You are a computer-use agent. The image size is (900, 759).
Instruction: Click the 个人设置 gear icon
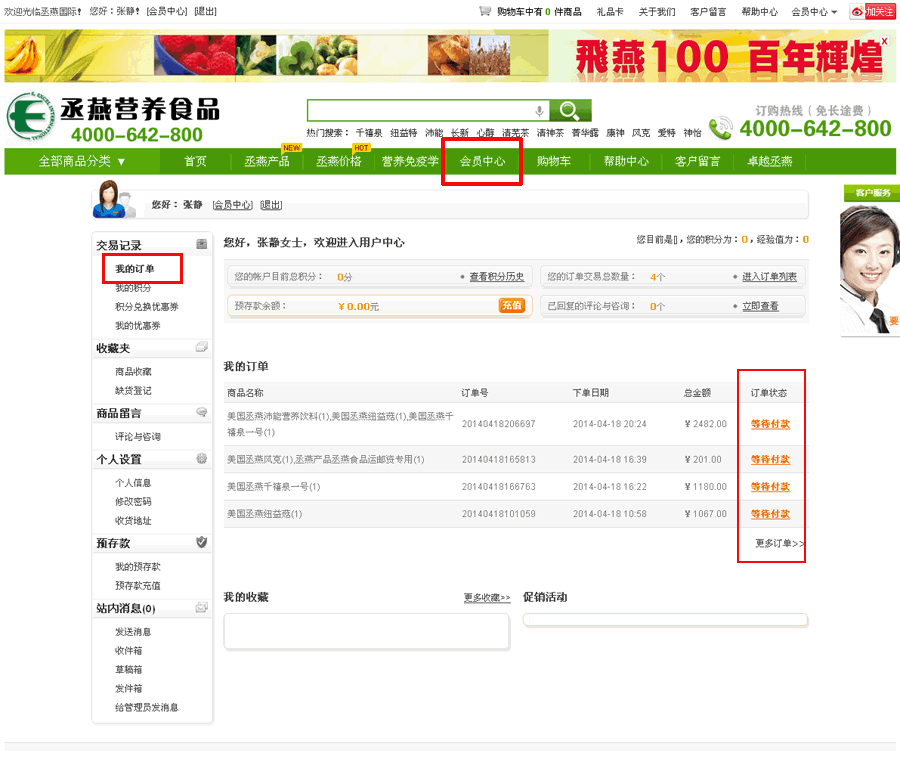pyautogui.click(x=201, y=458)
